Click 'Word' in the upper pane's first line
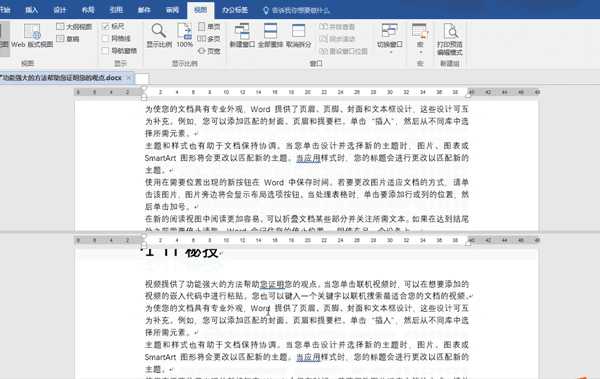The width and height of the screenshot is (600, 379). 260,109
